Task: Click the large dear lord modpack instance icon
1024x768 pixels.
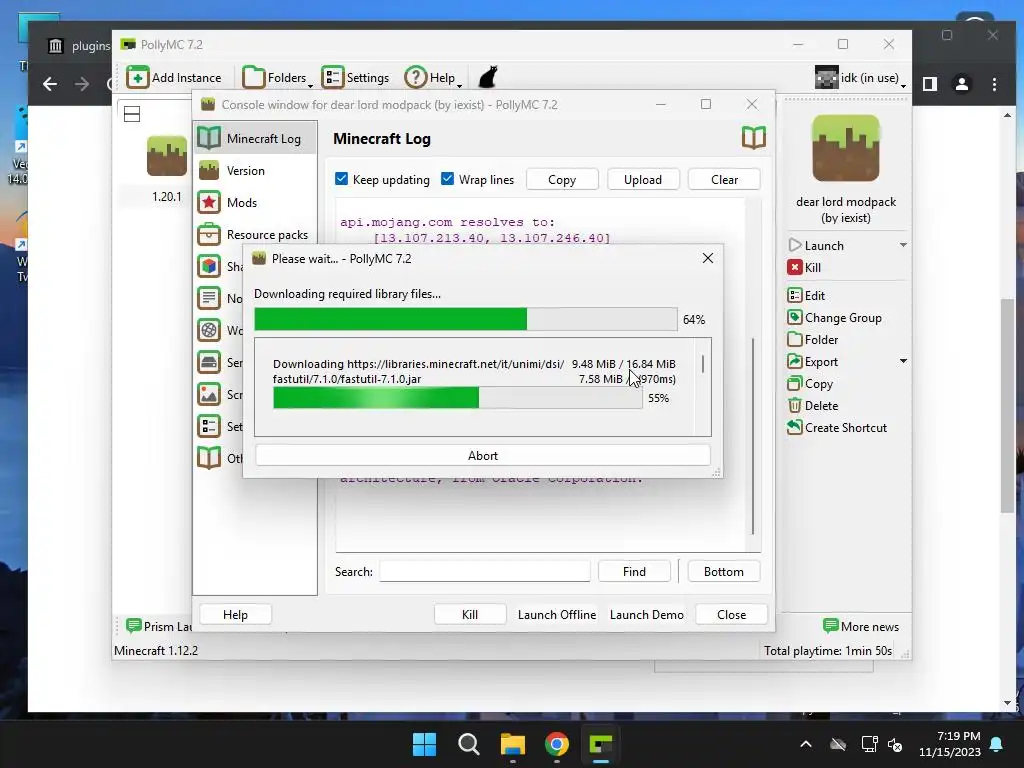Action: click(846, 148)
